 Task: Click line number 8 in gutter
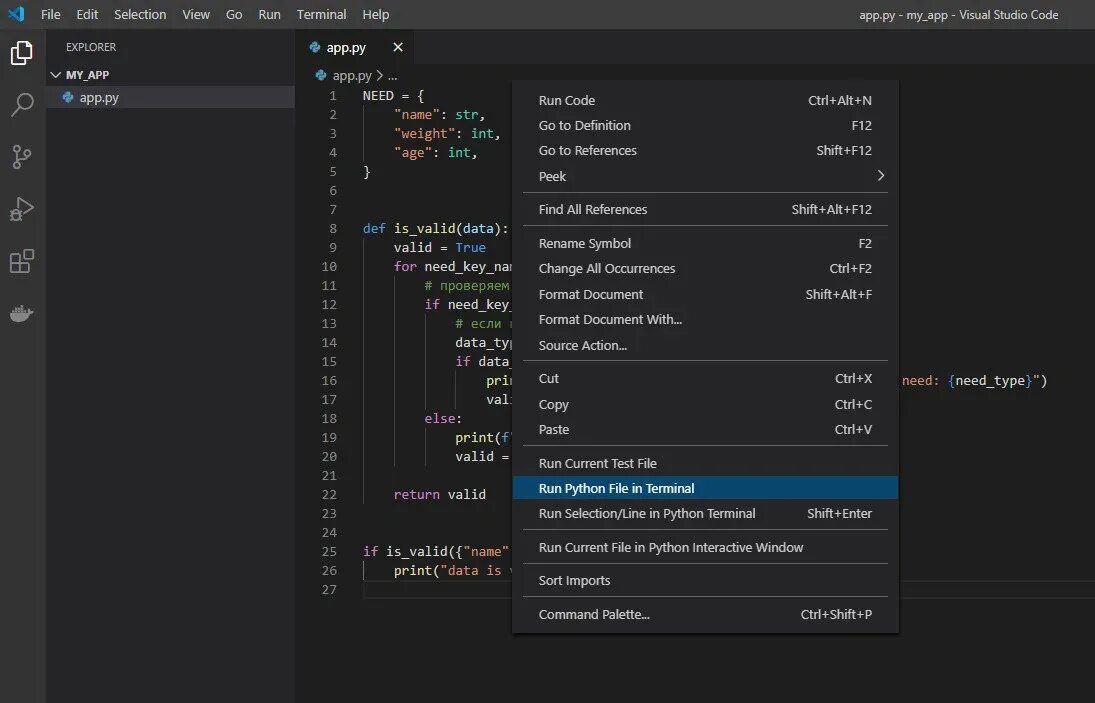tap(333, 228)
